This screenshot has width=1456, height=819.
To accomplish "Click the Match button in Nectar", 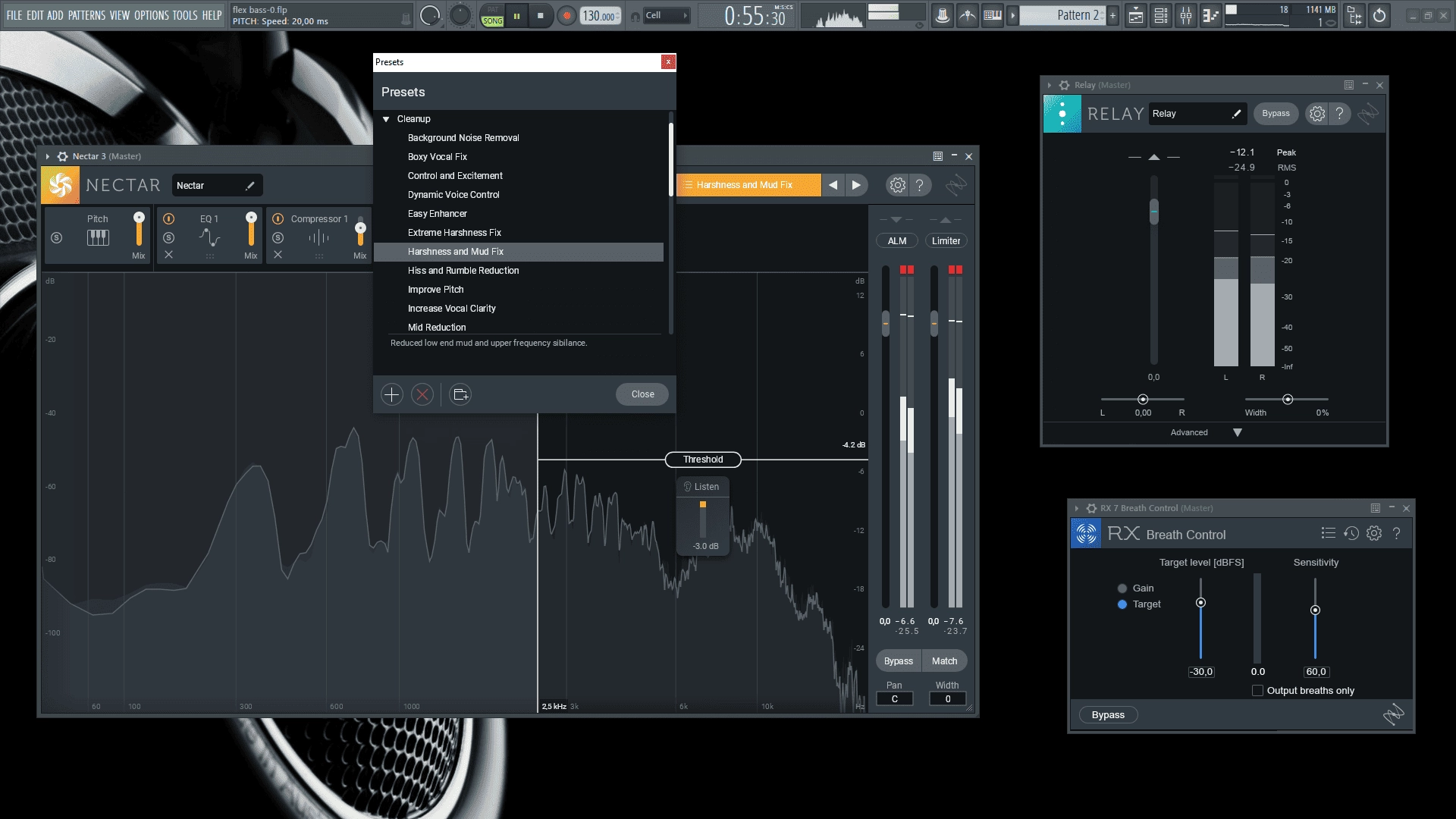I will [x=944, y=661].
